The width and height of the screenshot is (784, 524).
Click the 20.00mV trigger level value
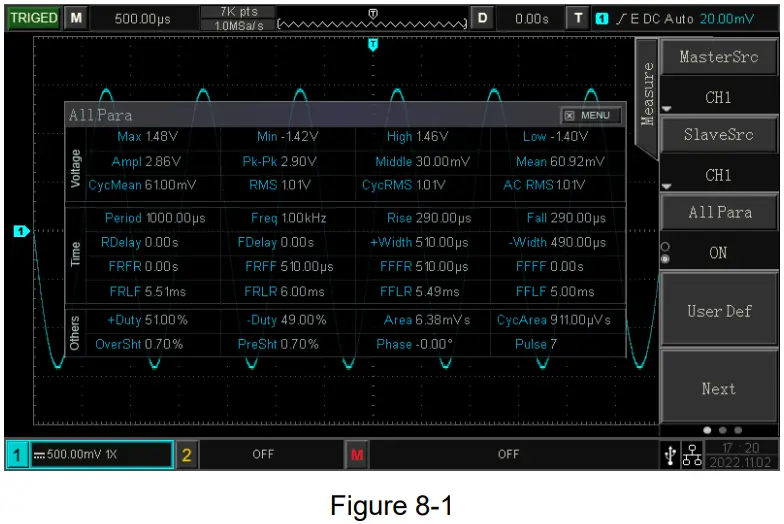click(726, 19)
